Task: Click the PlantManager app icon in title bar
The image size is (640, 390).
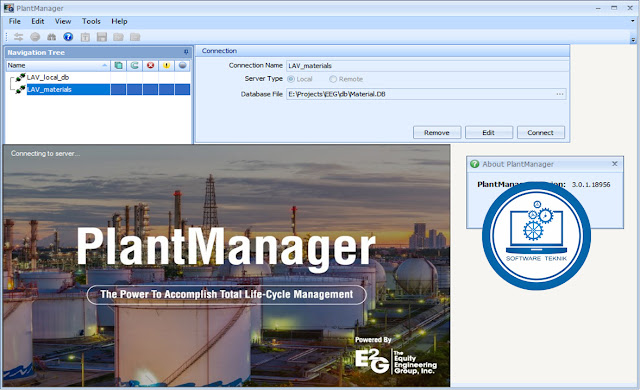Action: click(9, 8)
